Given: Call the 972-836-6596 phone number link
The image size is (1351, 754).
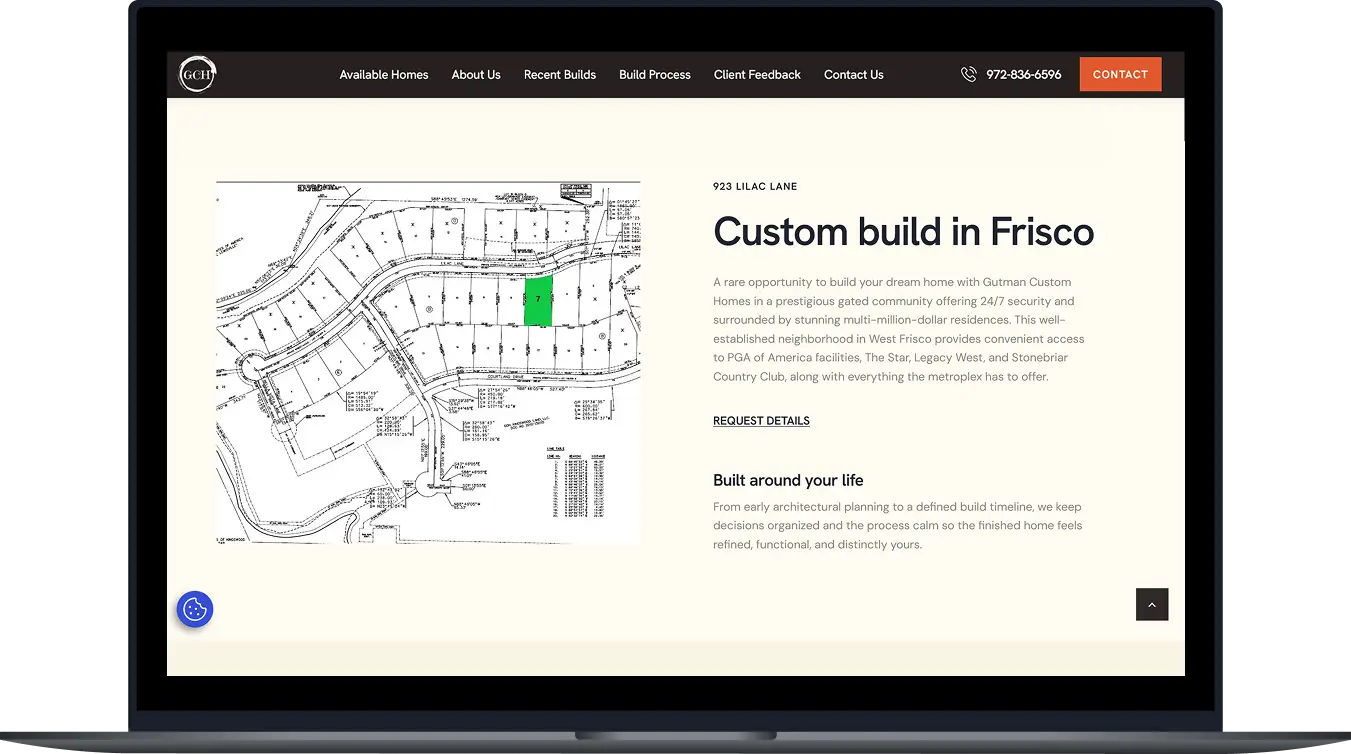Looking at the screenshot, I should [1023, 75].
